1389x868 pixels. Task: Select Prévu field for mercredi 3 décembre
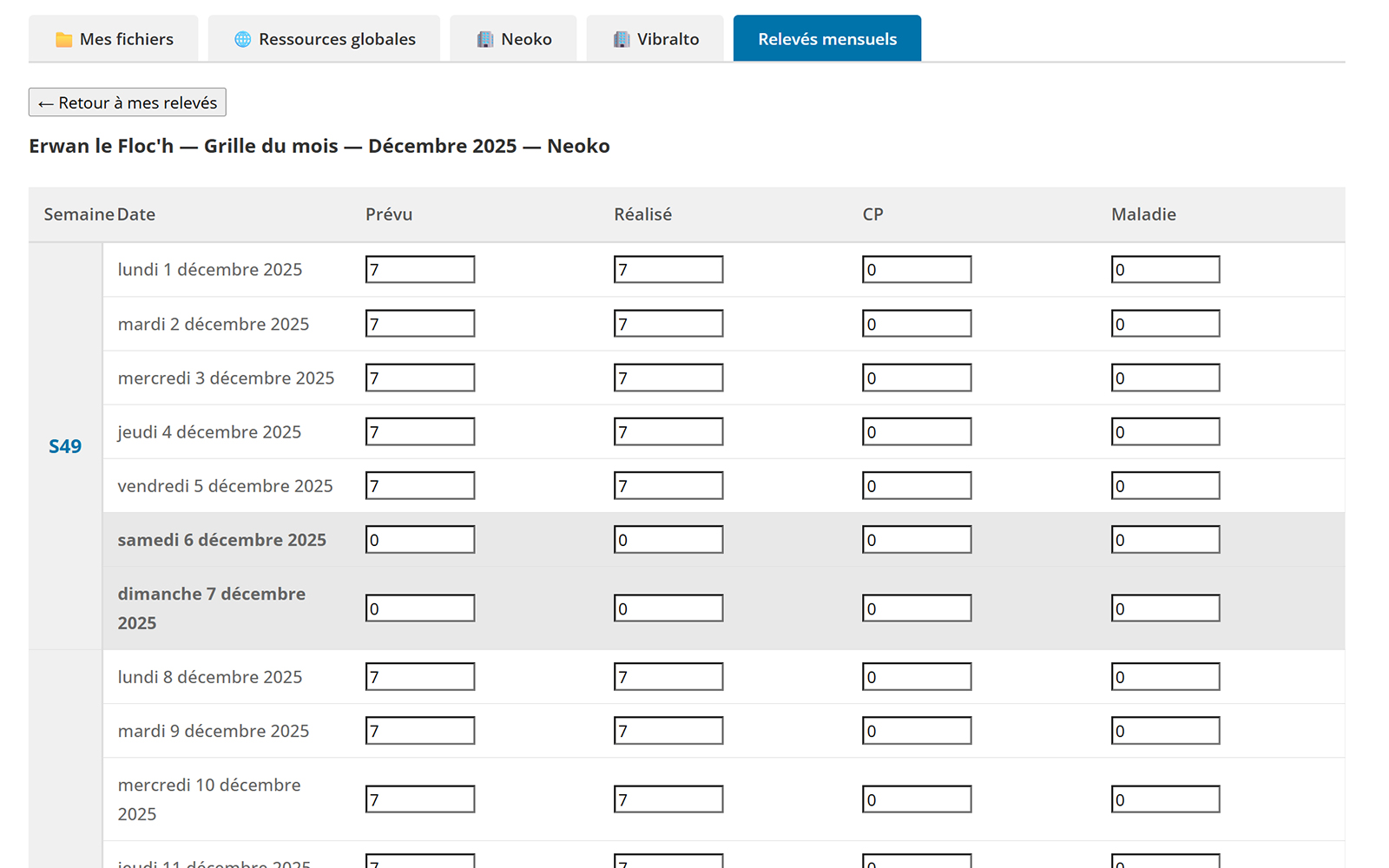click(420, 378)
